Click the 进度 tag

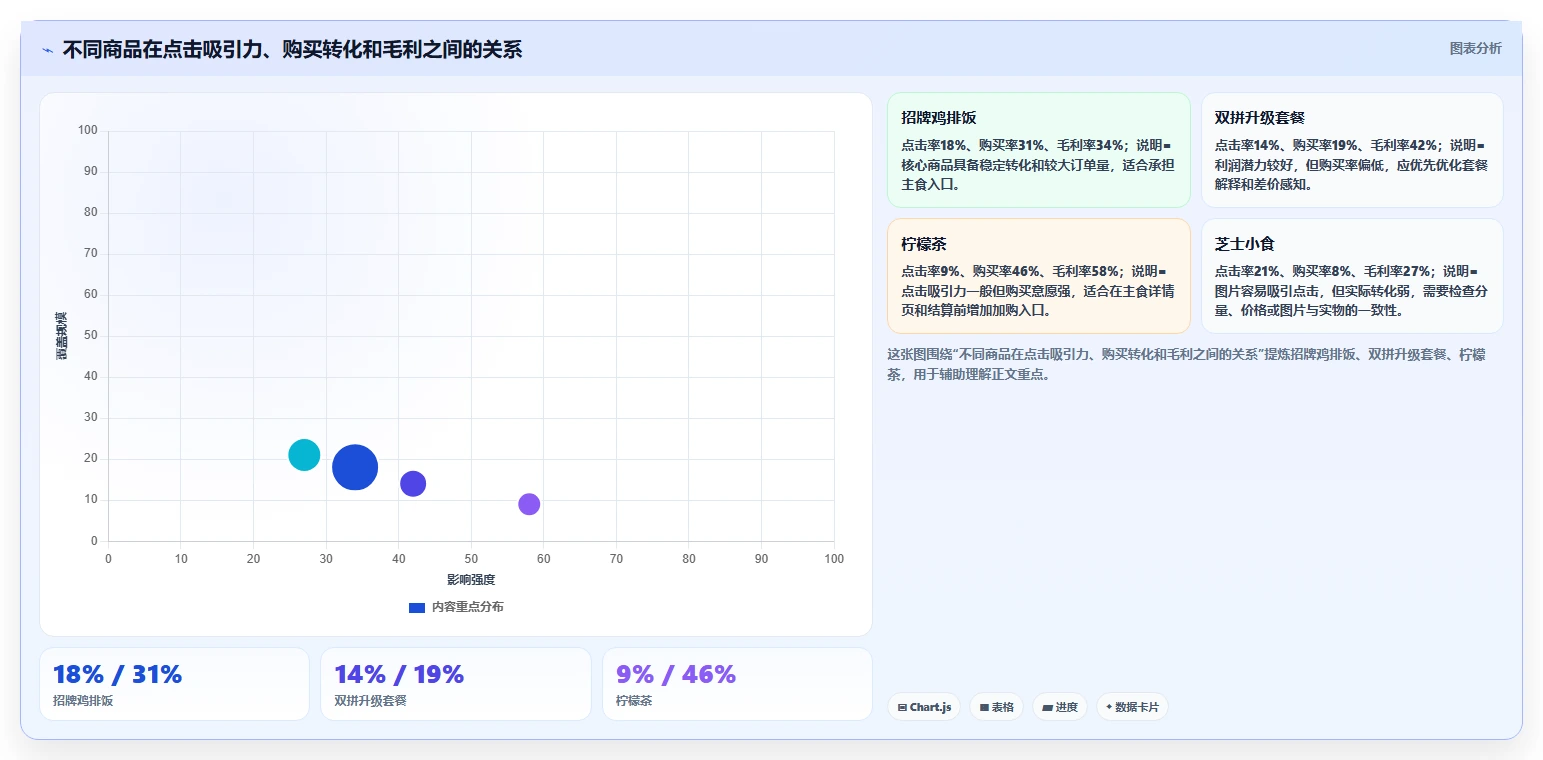[x=1059, y=707]
